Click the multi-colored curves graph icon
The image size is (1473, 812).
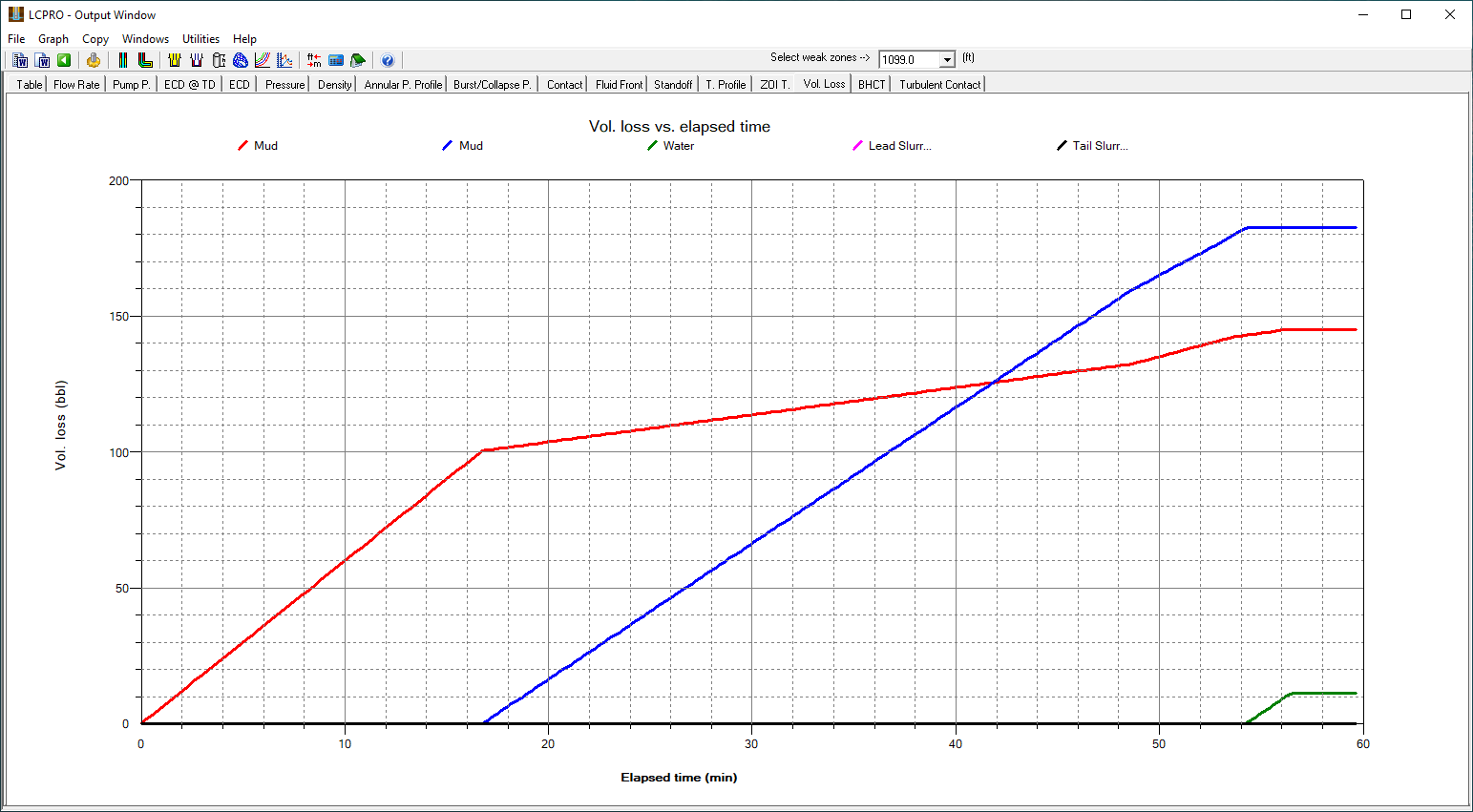point(263,60)
